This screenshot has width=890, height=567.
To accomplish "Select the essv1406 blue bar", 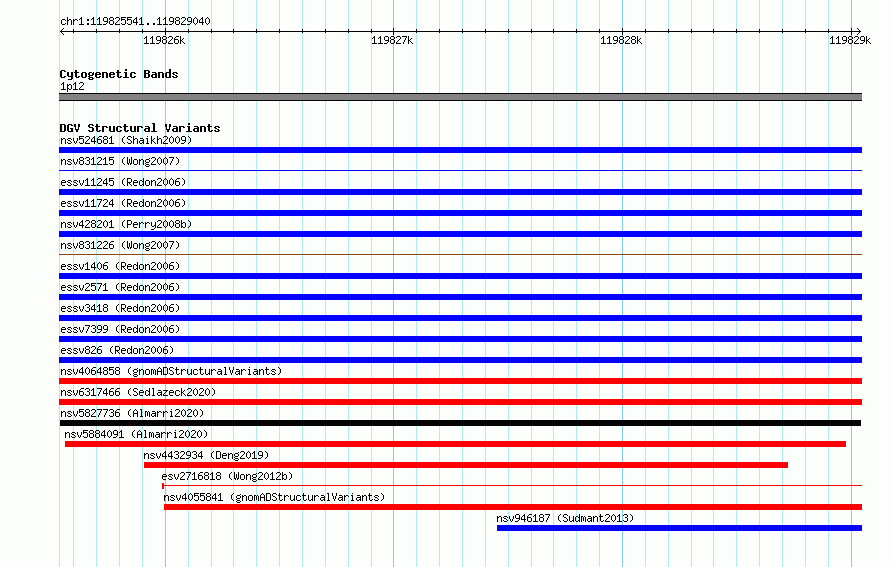I will (x=460, y=276).
